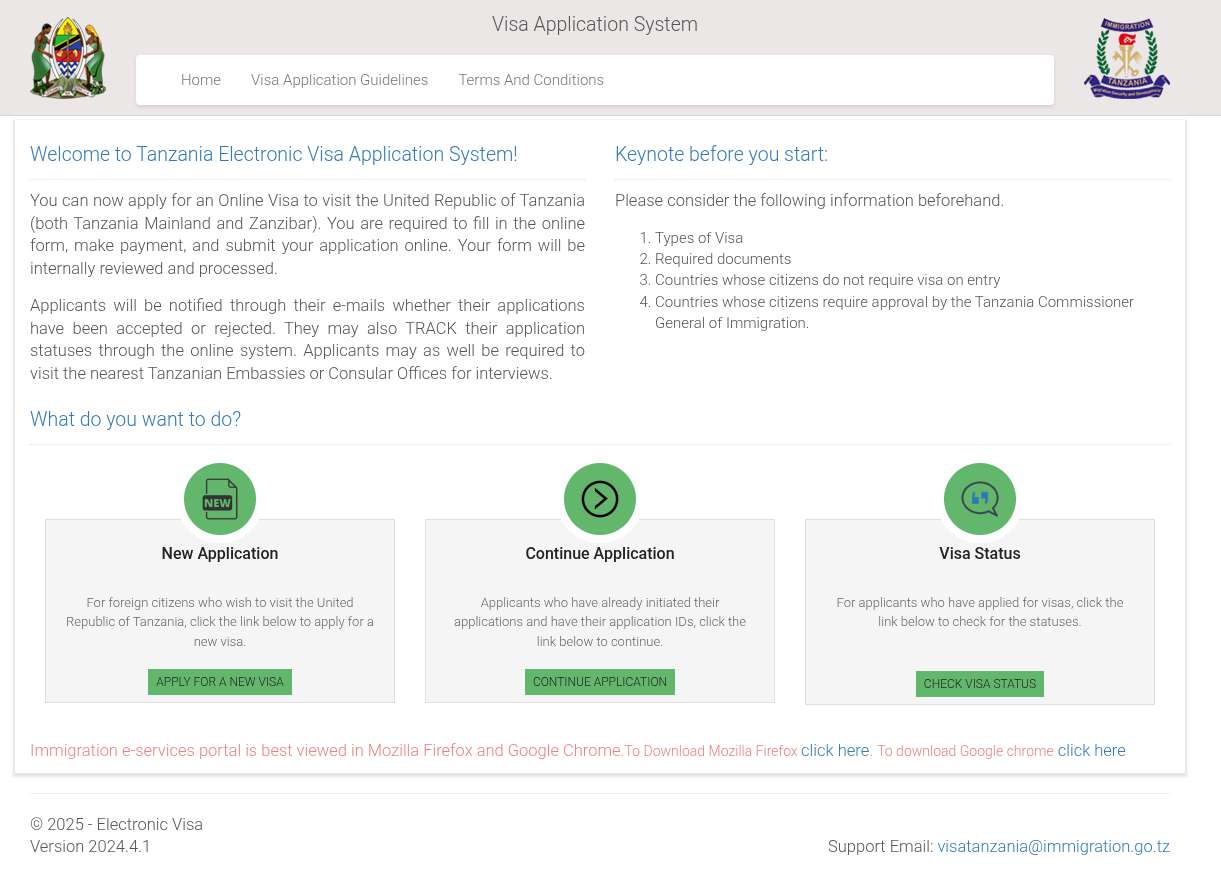Click the 'Visa Application System' page title
The image size is (1221, 883).
(x=595, y=24)
